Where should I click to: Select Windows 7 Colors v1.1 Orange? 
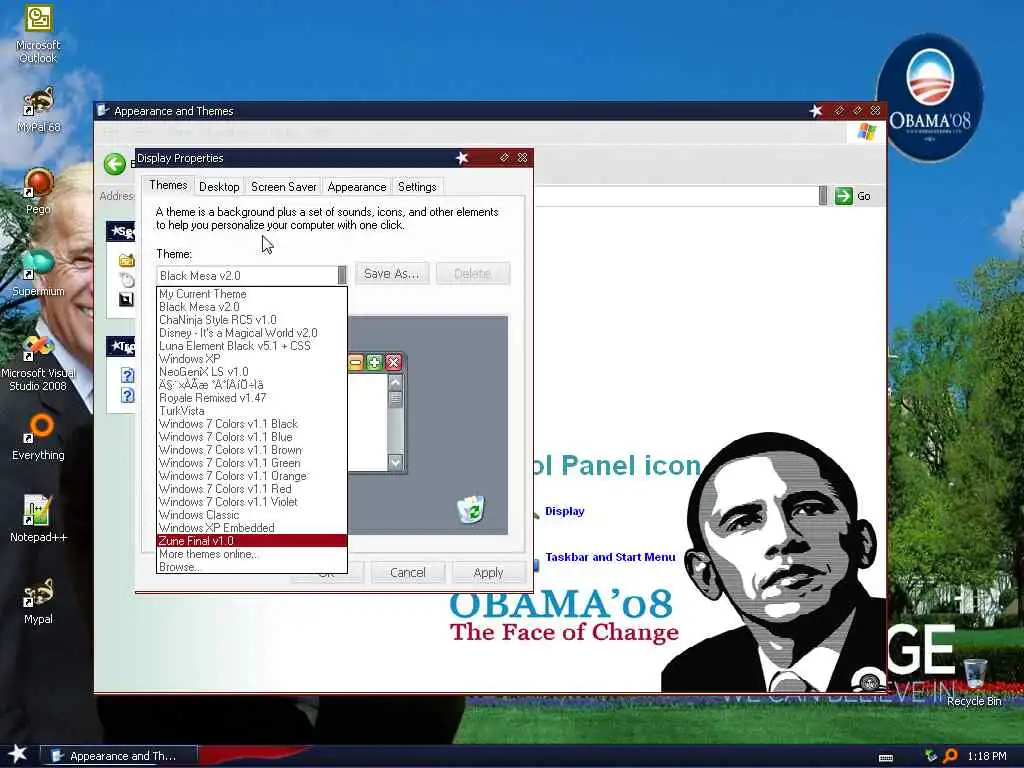(x=251, y=477)
